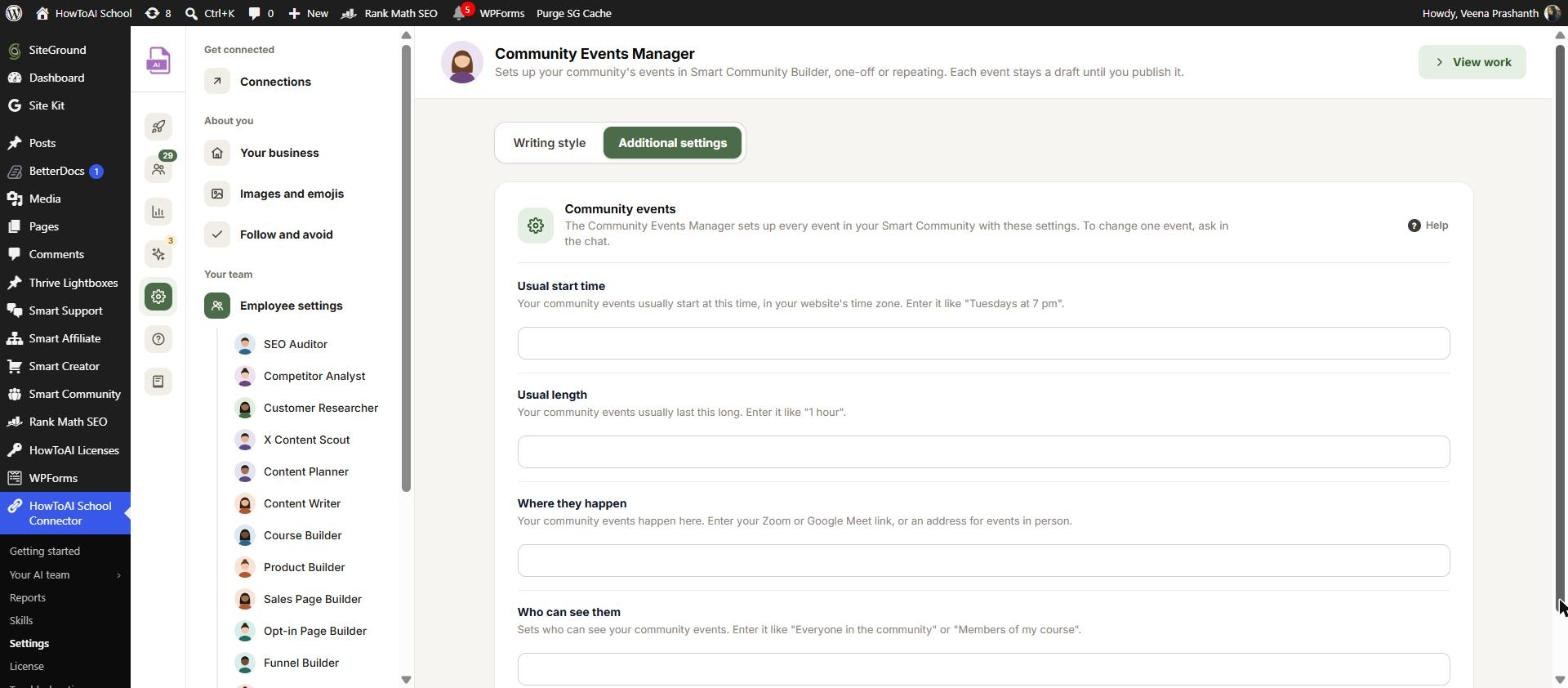The height and width of the screenshot is (688, 1568).
Task: Open the License submenu link
Action: [27, 666]
